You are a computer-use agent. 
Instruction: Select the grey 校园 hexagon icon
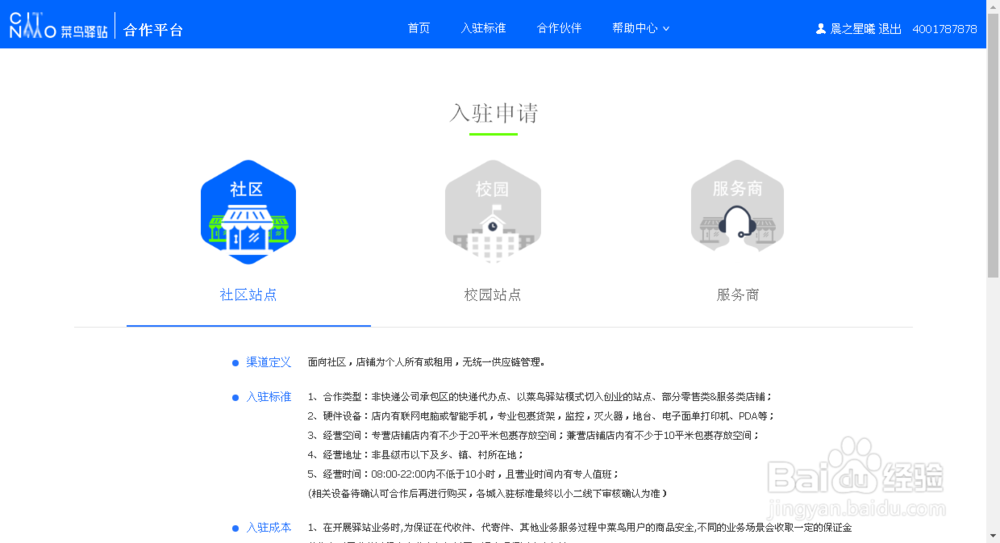point(492,212)
